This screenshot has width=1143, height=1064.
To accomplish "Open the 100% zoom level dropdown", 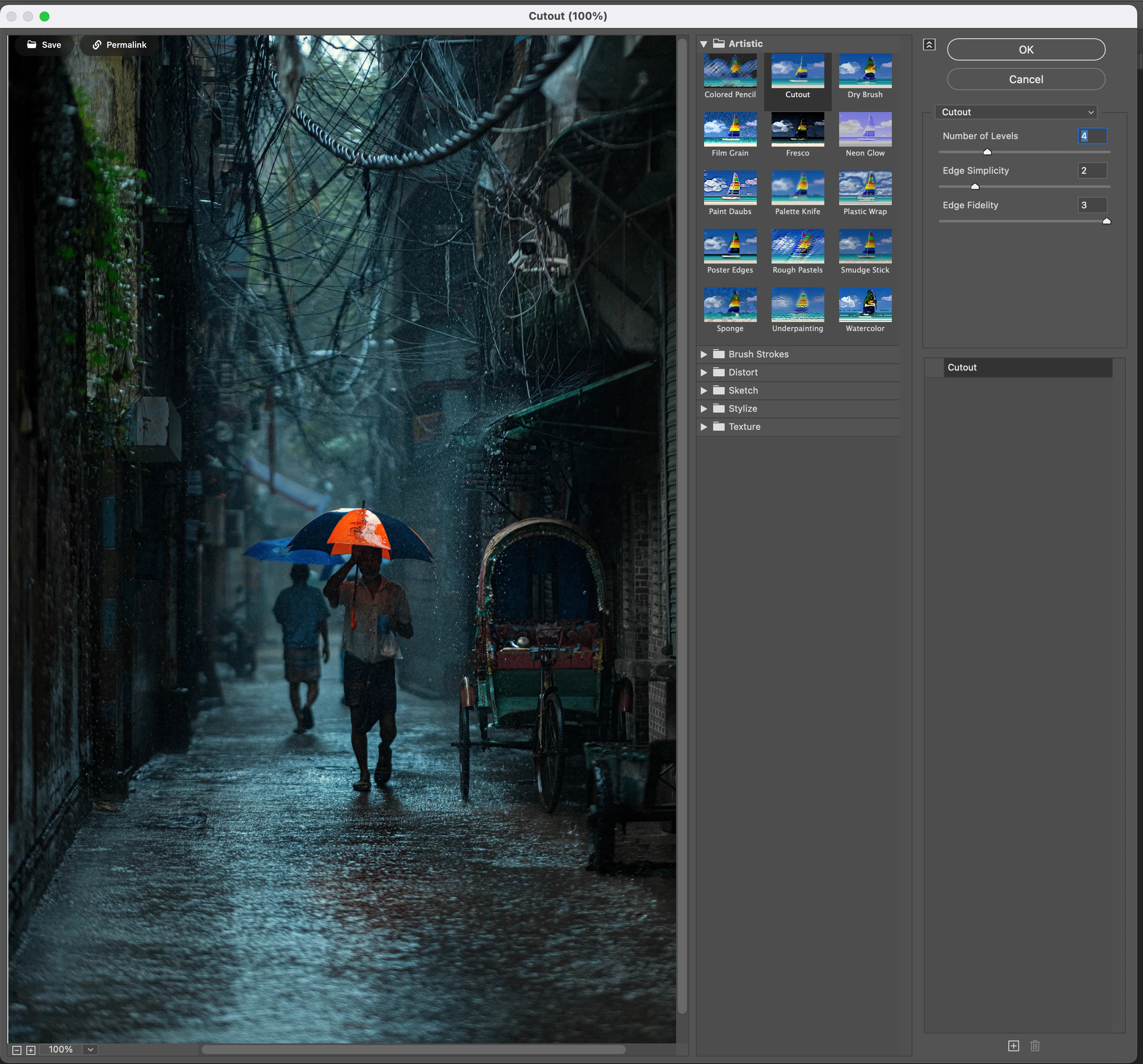I will 90,1049.
